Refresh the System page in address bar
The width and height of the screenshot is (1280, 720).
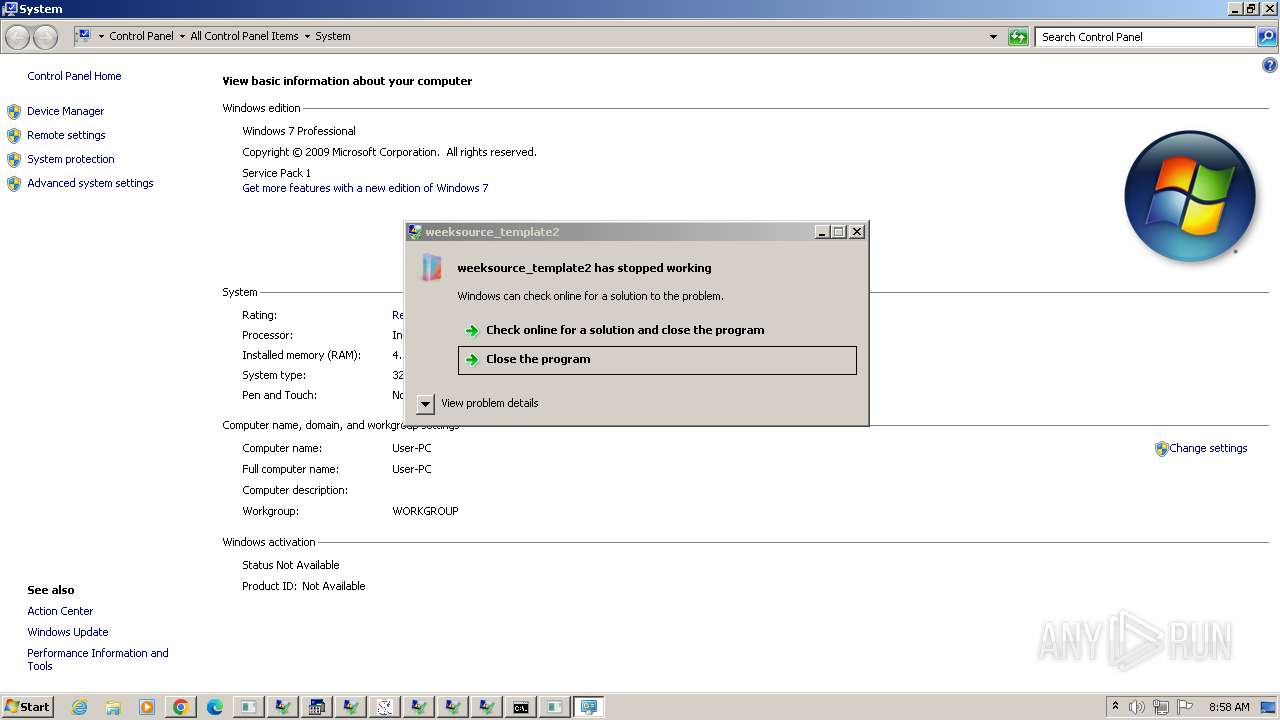click(x=1018, y=37)
